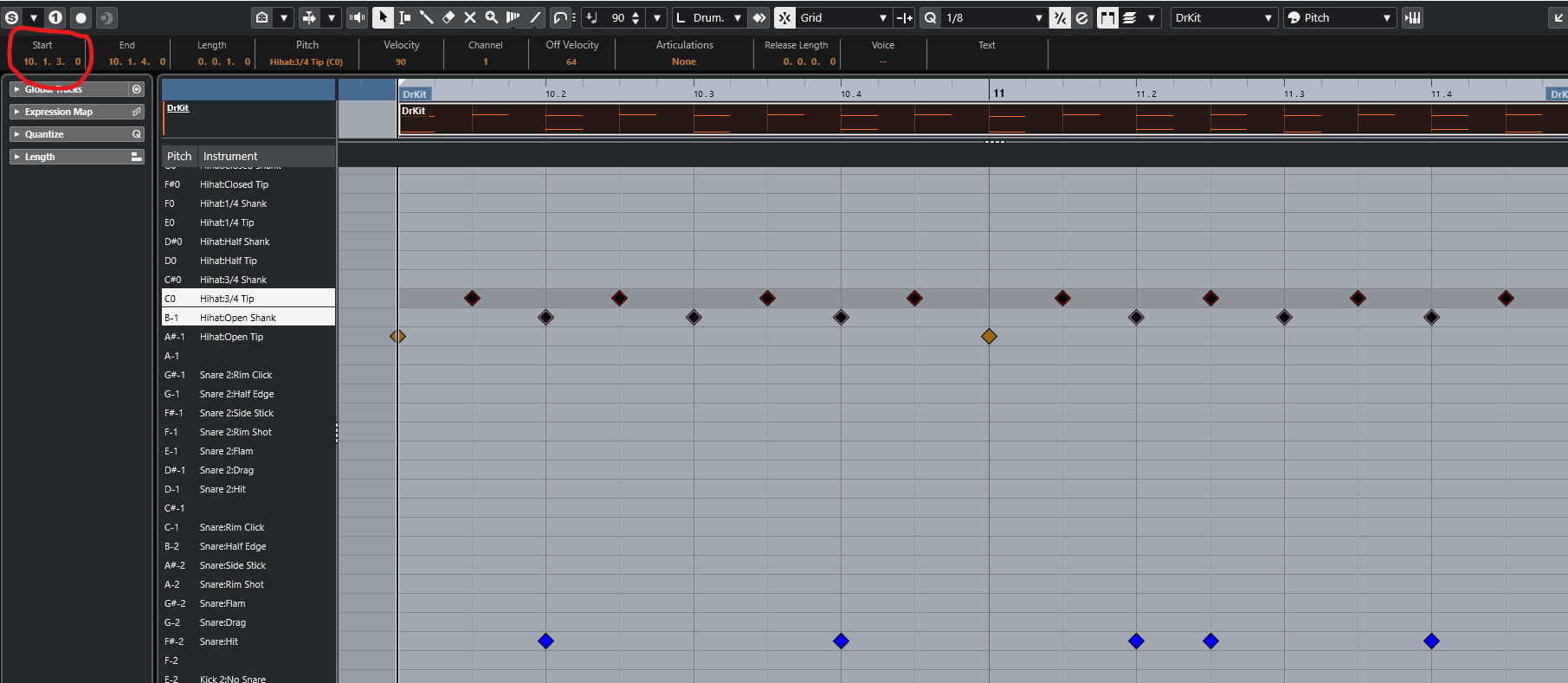Select the Erase tool

click(448, 17)
